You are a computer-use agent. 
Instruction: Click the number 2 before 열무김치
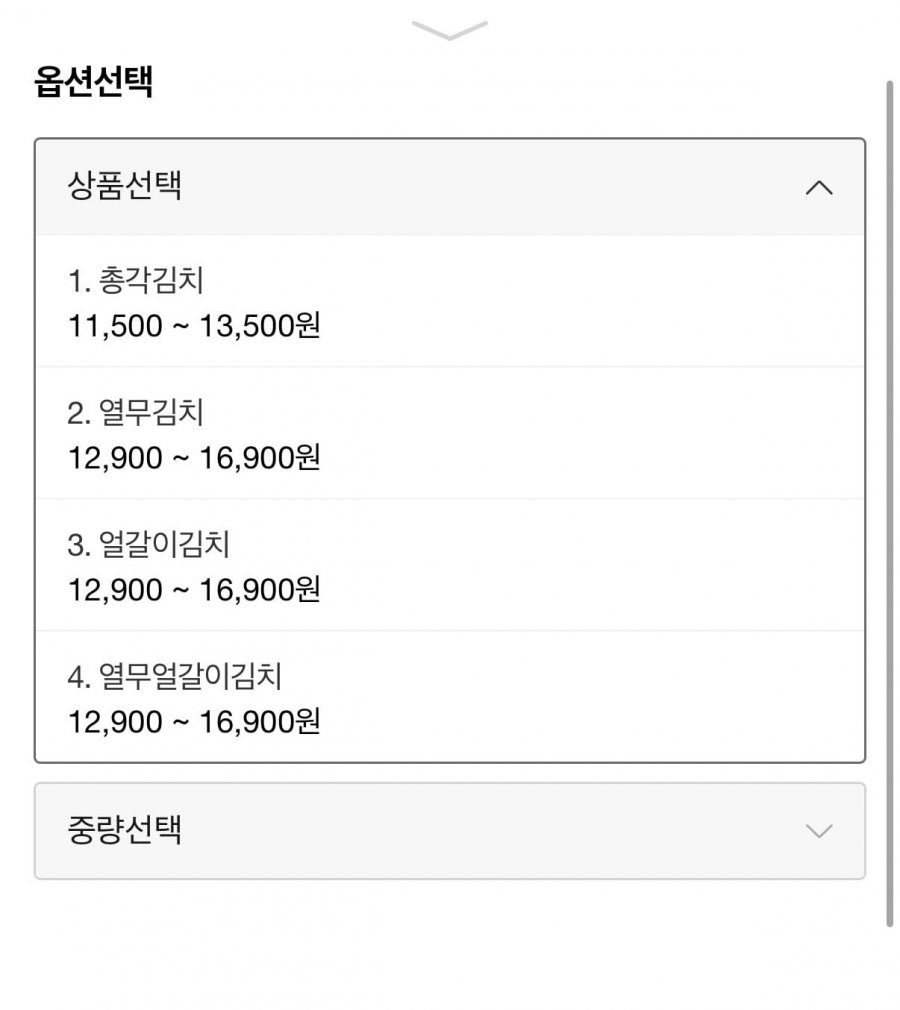(x=76, y=414)
